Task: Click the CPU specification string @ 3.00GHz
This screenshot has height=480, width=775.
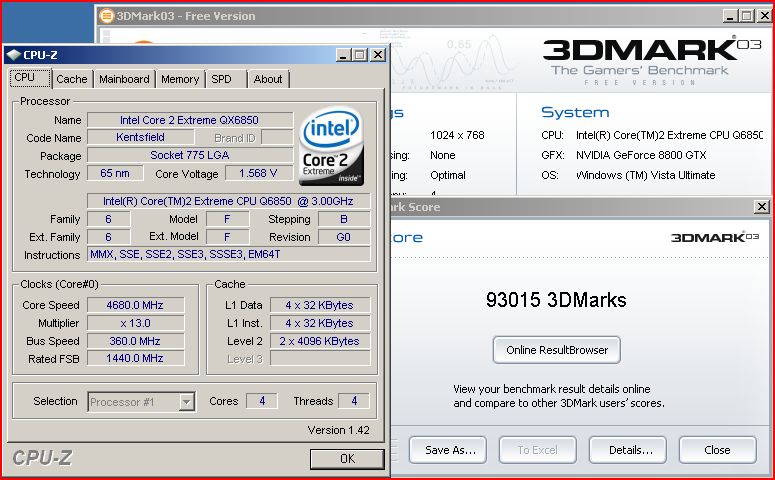Action: (228, 201)
